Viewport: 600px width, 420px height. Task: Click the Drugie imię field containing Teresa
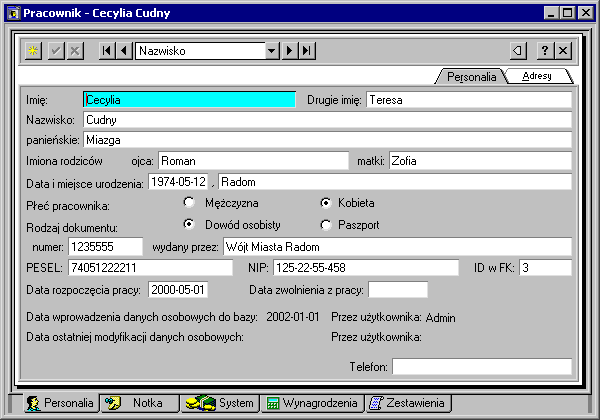click(x=469, y=100)
